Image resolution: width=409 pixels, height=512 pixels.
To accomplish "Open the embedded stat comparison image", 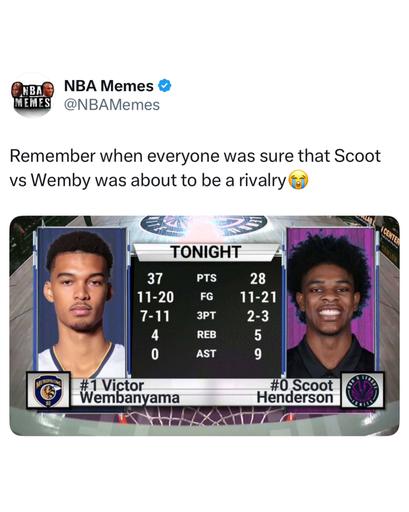I will [x=204, y=325].
